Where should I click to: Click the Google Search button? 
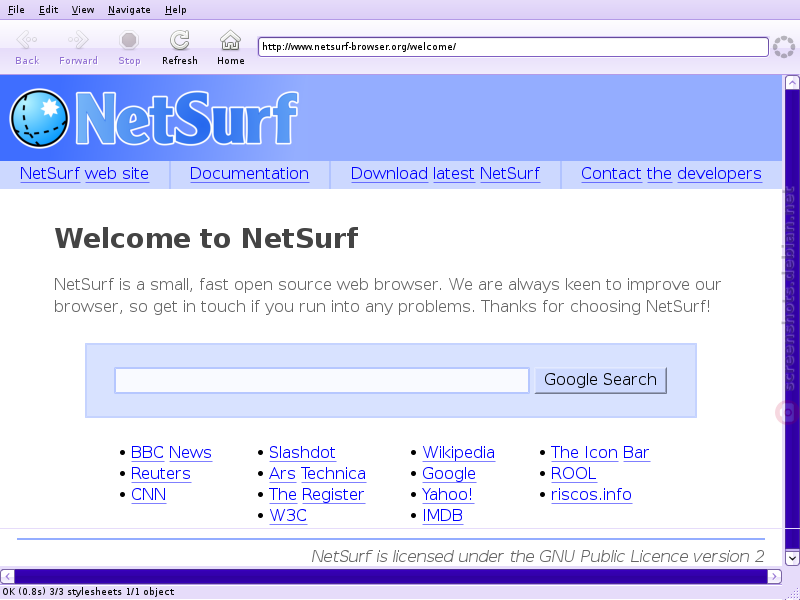[x=601, y=380]
